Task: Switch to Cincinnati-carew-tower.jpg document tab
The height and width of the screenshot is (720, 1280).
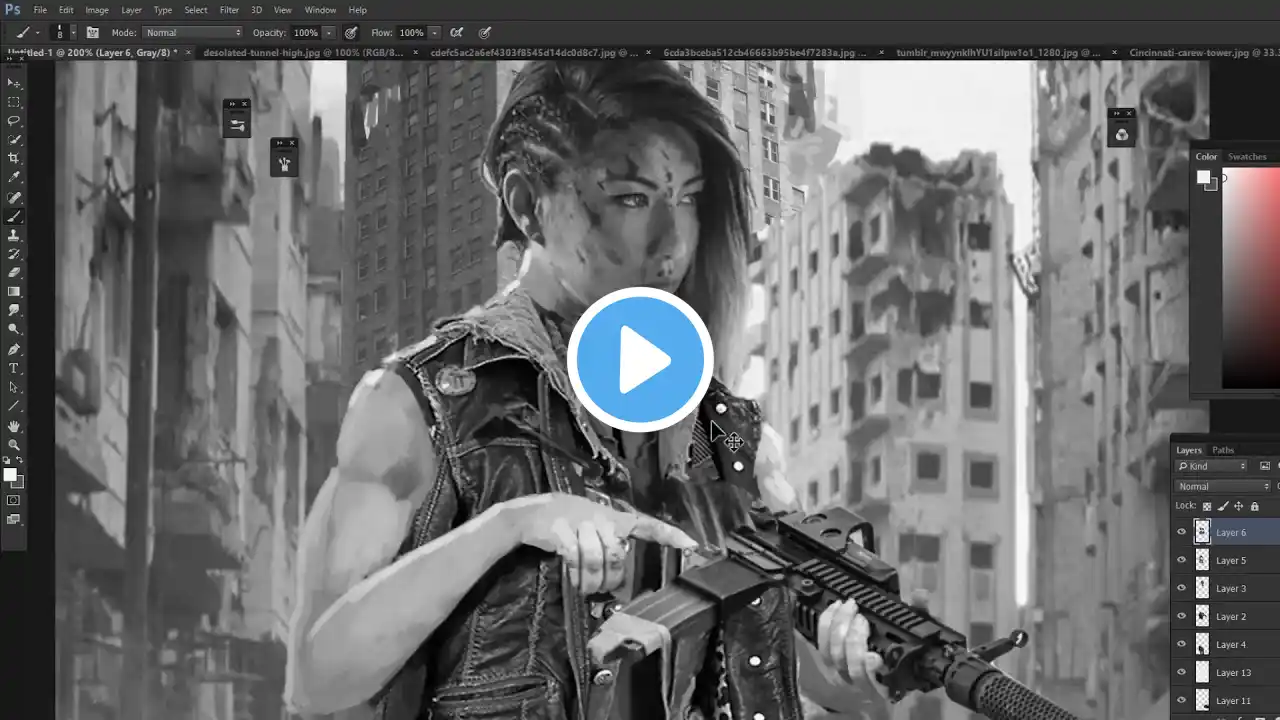Action: [x=1204, y=52]
